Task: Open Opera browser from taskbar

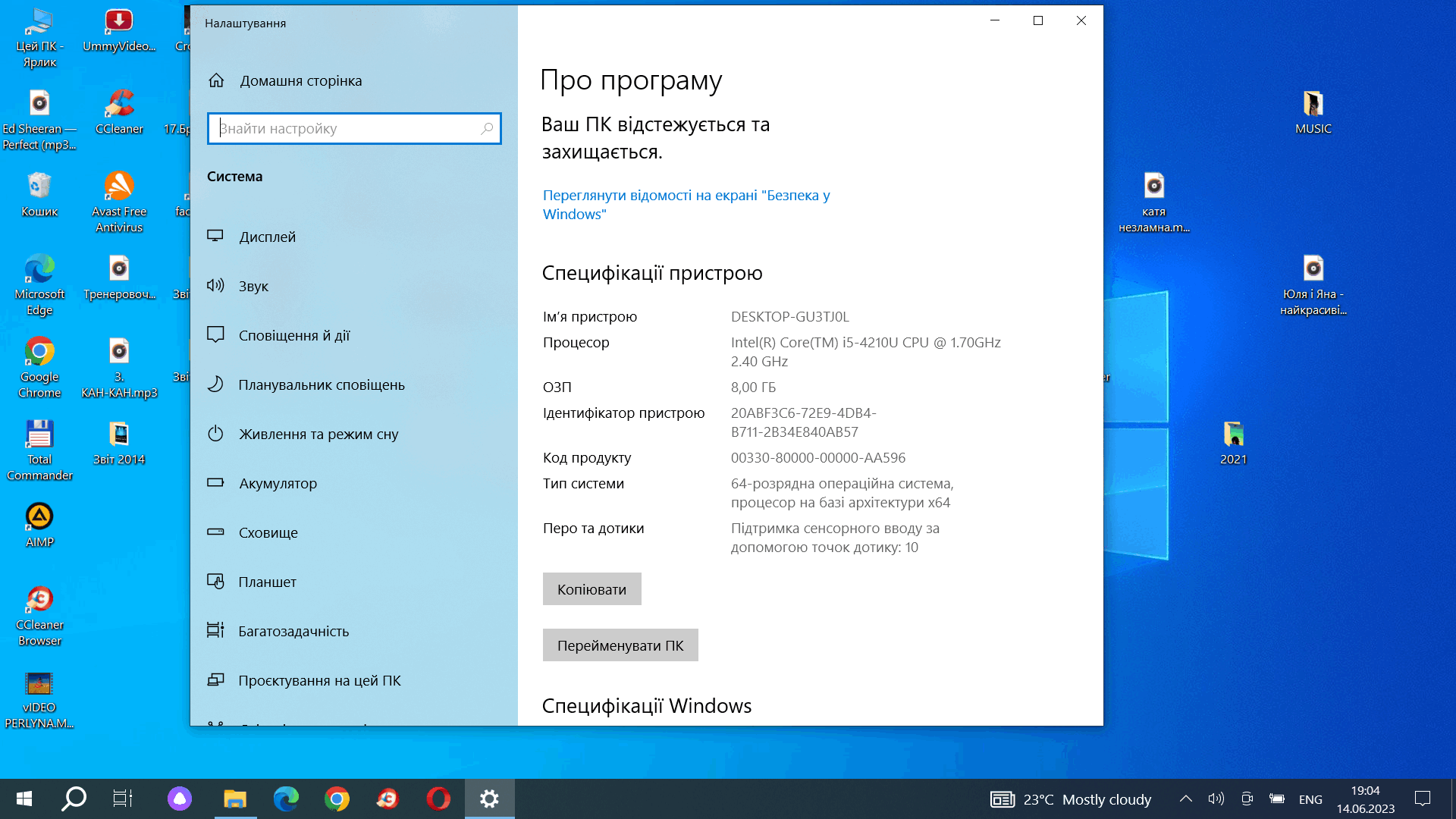Action: point(438,799)
